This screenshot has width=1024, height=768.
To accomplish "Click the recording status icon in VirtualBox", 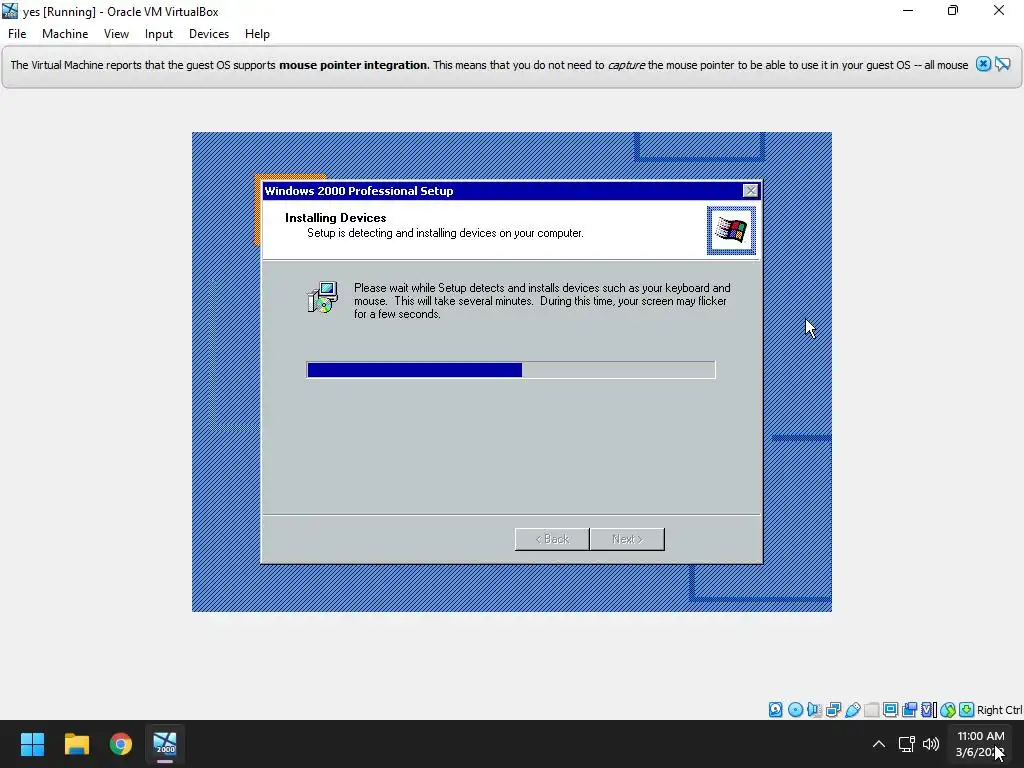I will [x=909, y=710].
